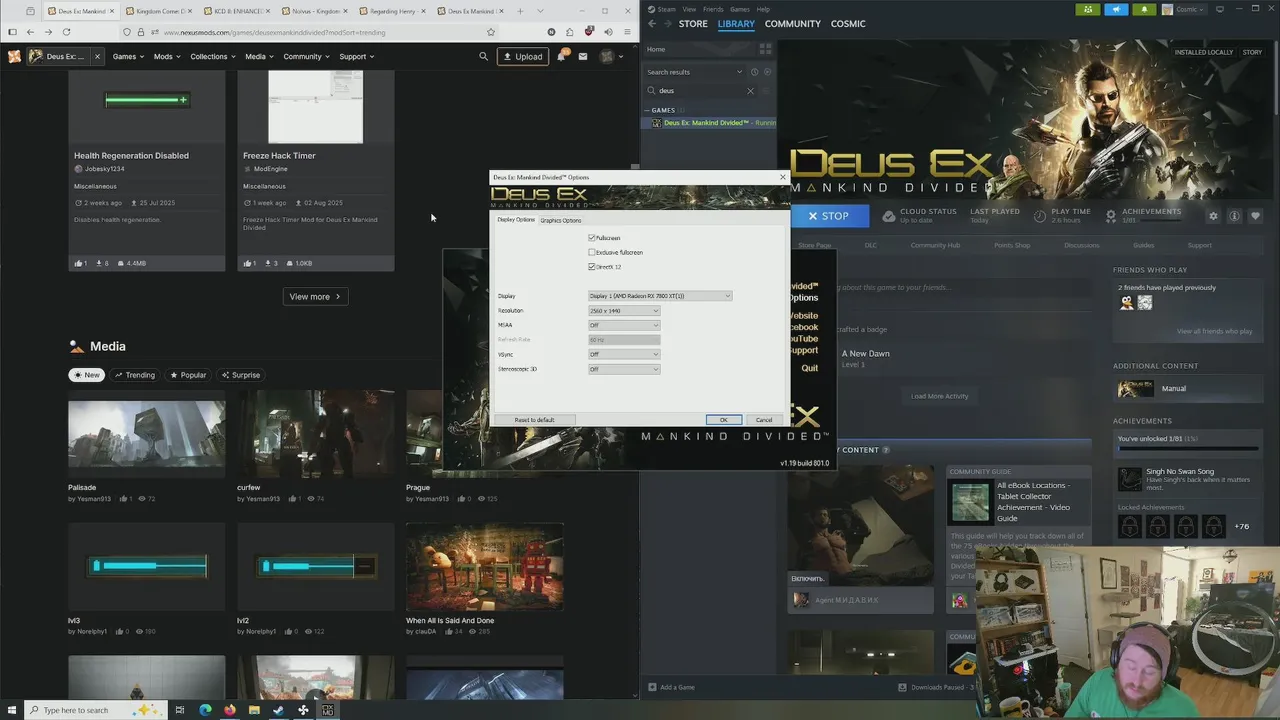Open Health Regeneration Disabled mod title

pos(131,155)
